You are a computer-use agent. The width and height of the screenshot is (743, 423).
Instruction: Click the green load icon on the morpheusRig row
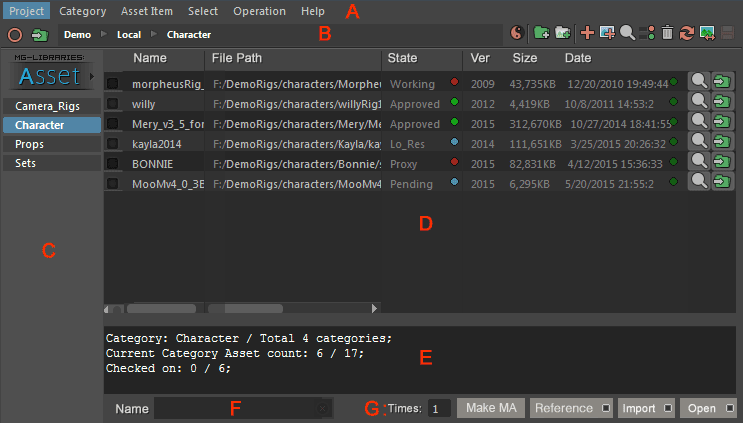[722, 81]
